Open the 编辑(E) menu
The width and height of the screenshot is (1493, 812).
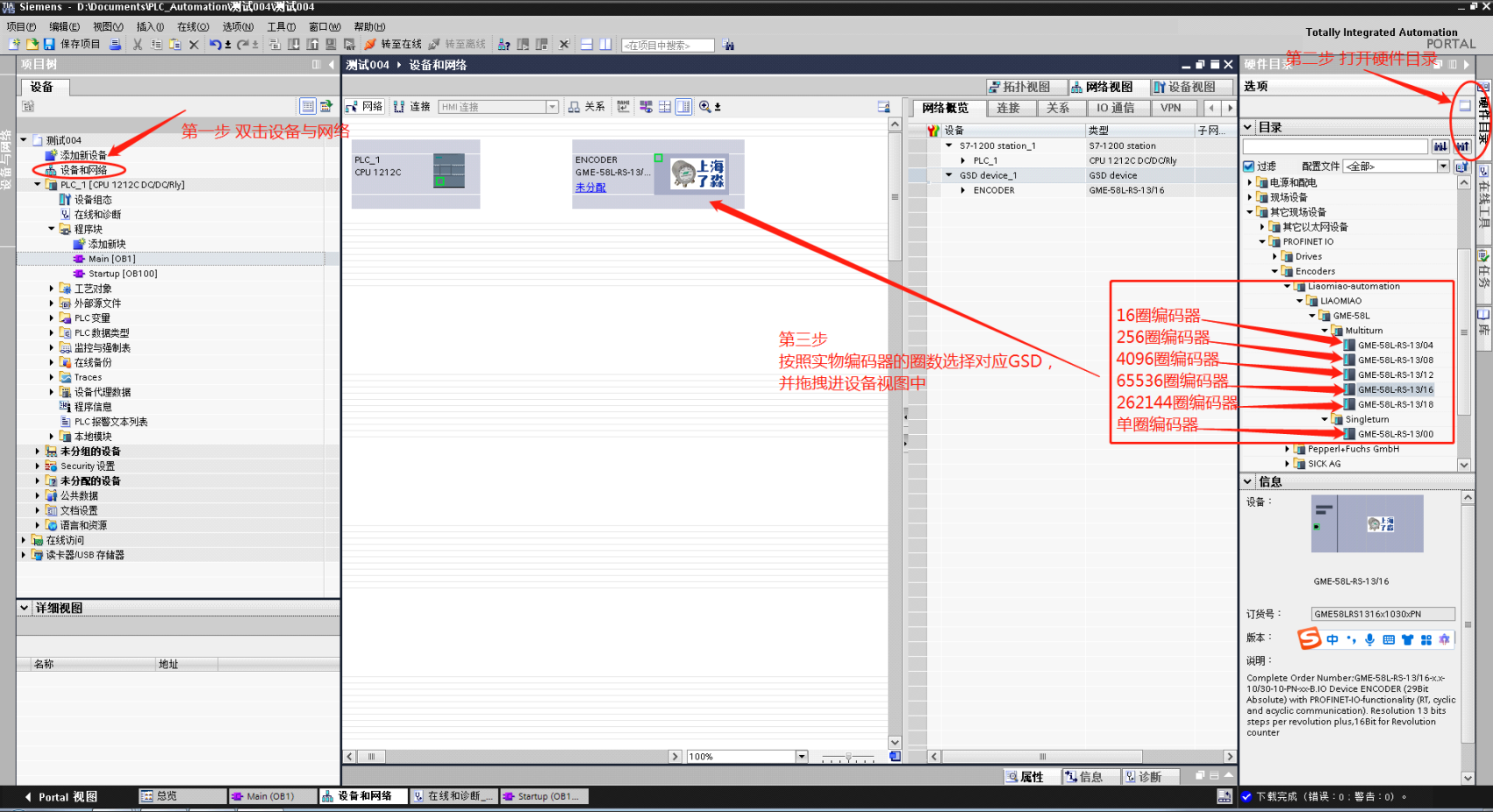click(x=64, y=26)
